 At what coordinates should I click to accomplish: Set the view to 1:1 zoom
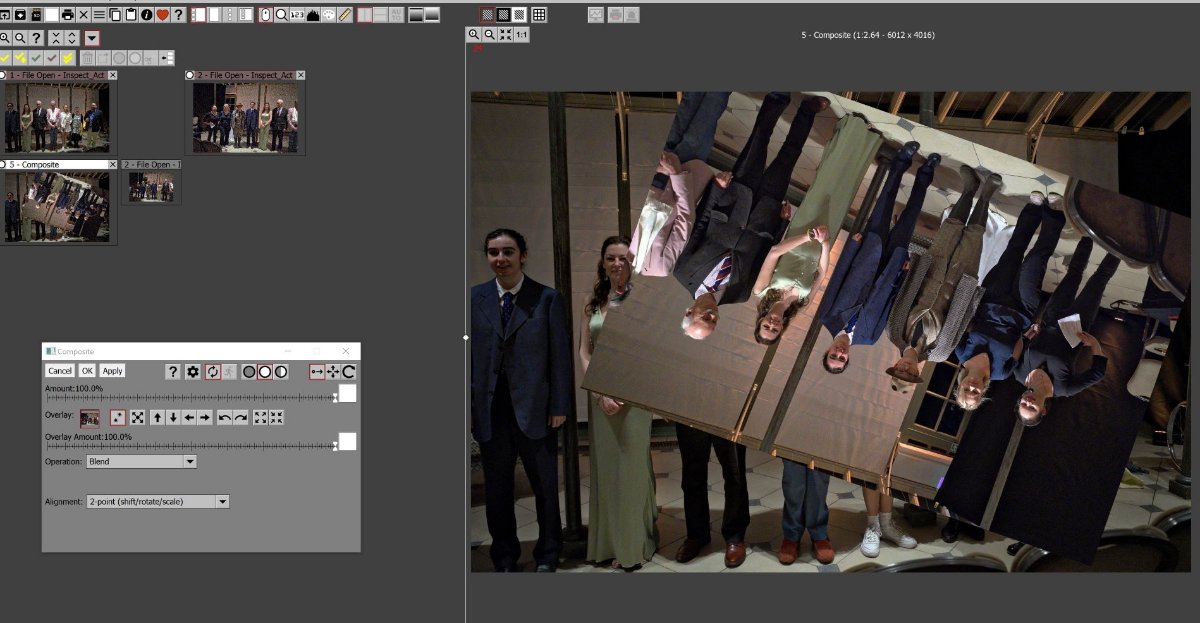tap(522, 34)
